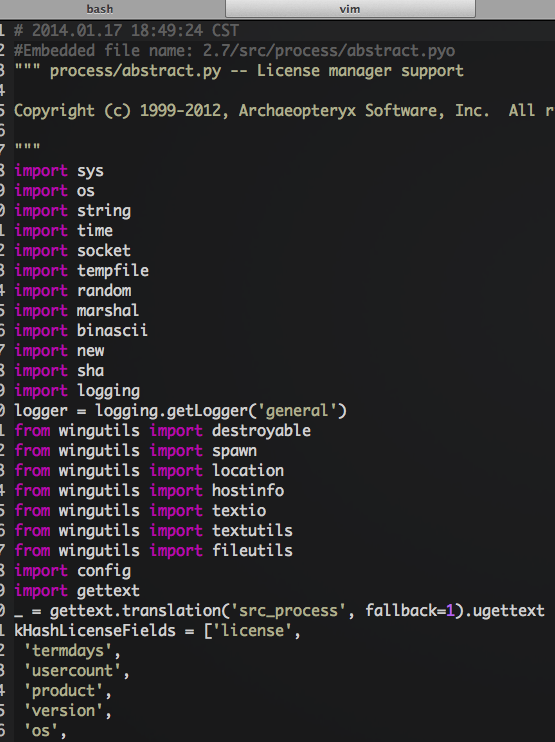
Task: Select the vim terminal tab
Action: pos(350,9)
